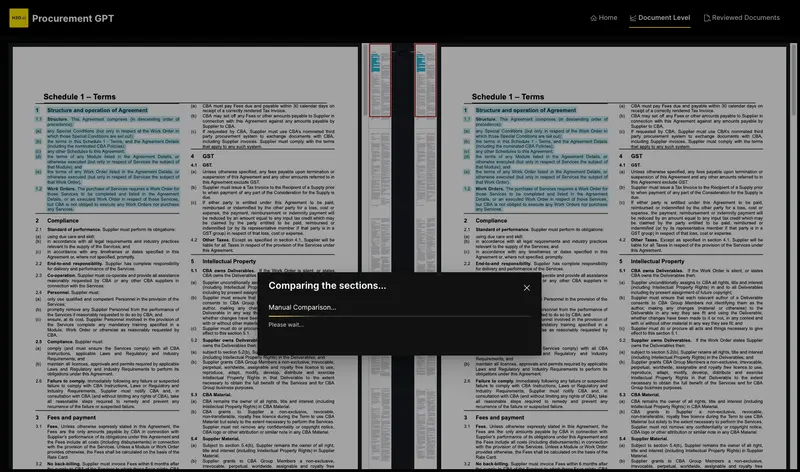Click the right document minimap thumbnail
The width and height of the screenshot is (800, 472).
426,81
